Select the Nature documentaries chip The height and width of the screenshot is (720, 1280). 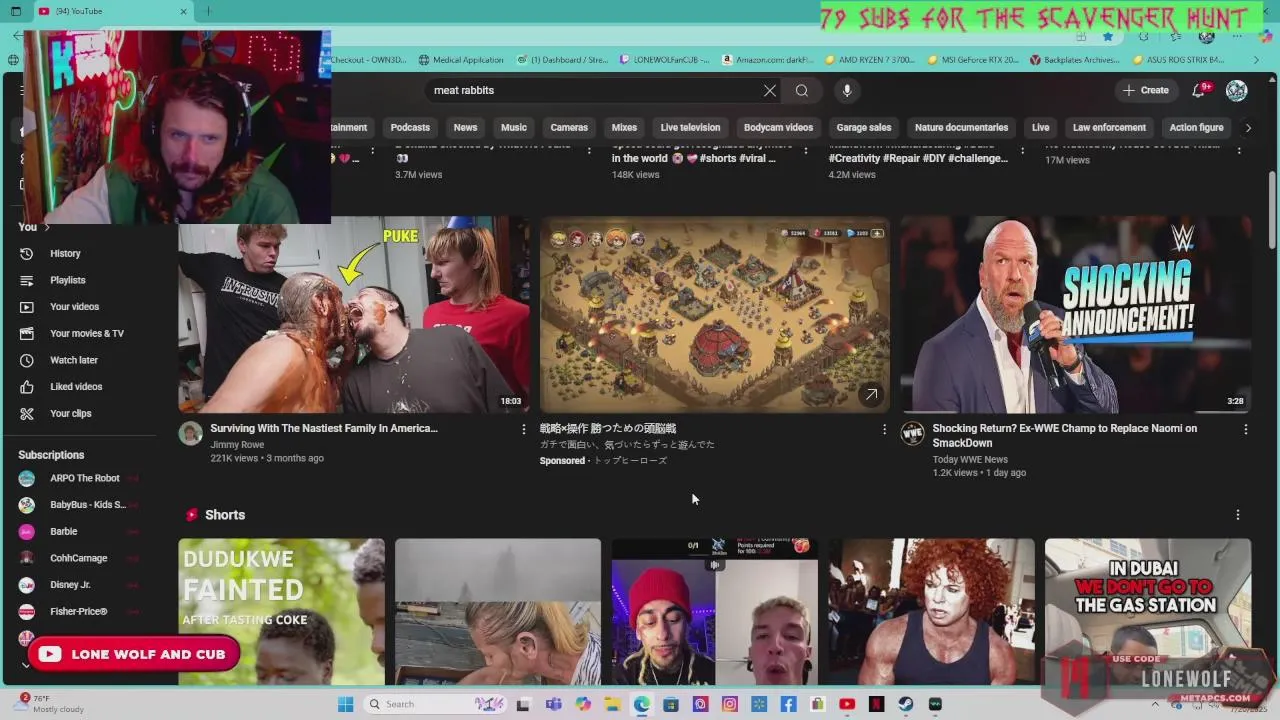[961, 127]
